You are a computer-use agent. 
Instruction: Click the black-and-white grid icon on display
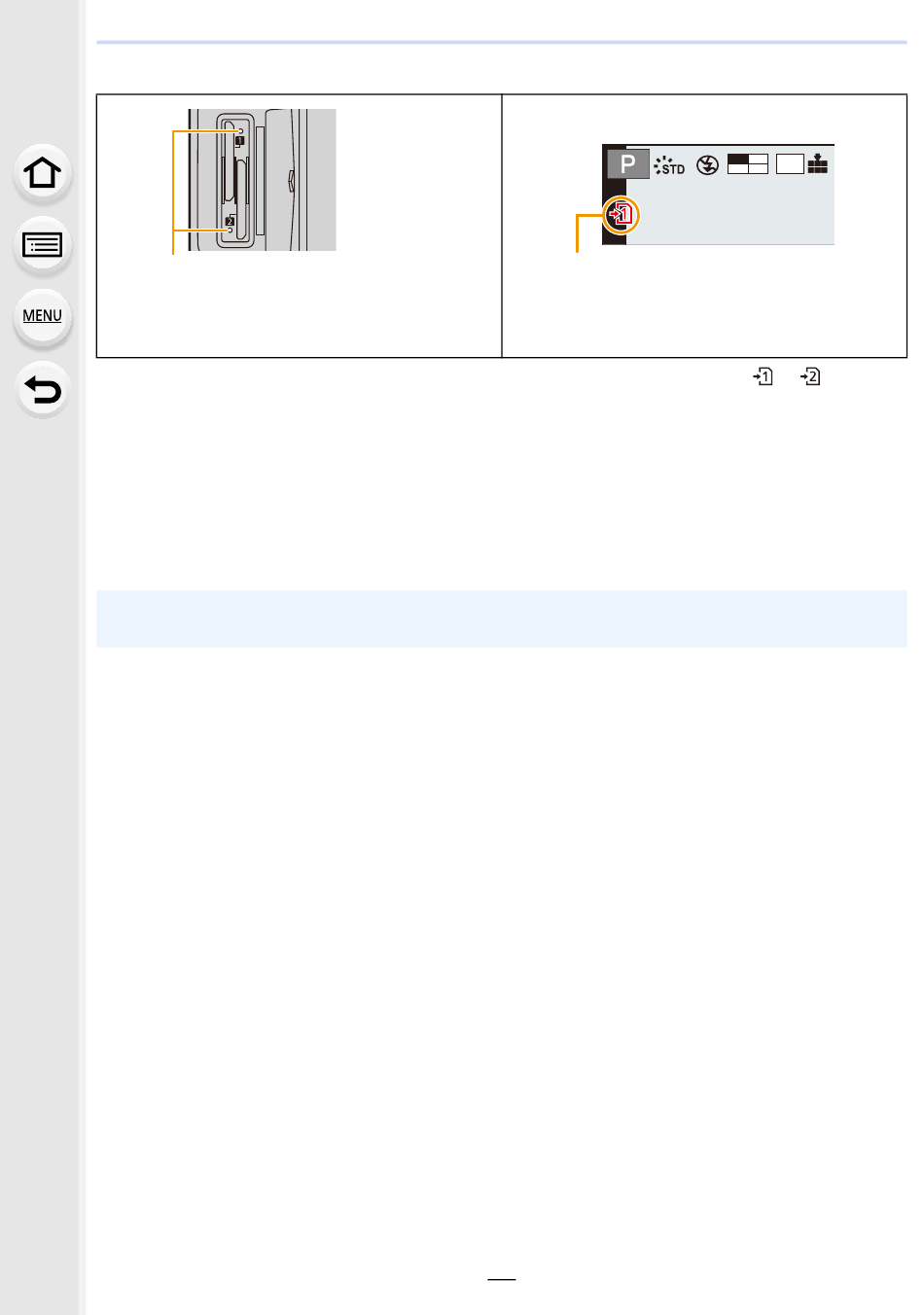tap(748, 164)
